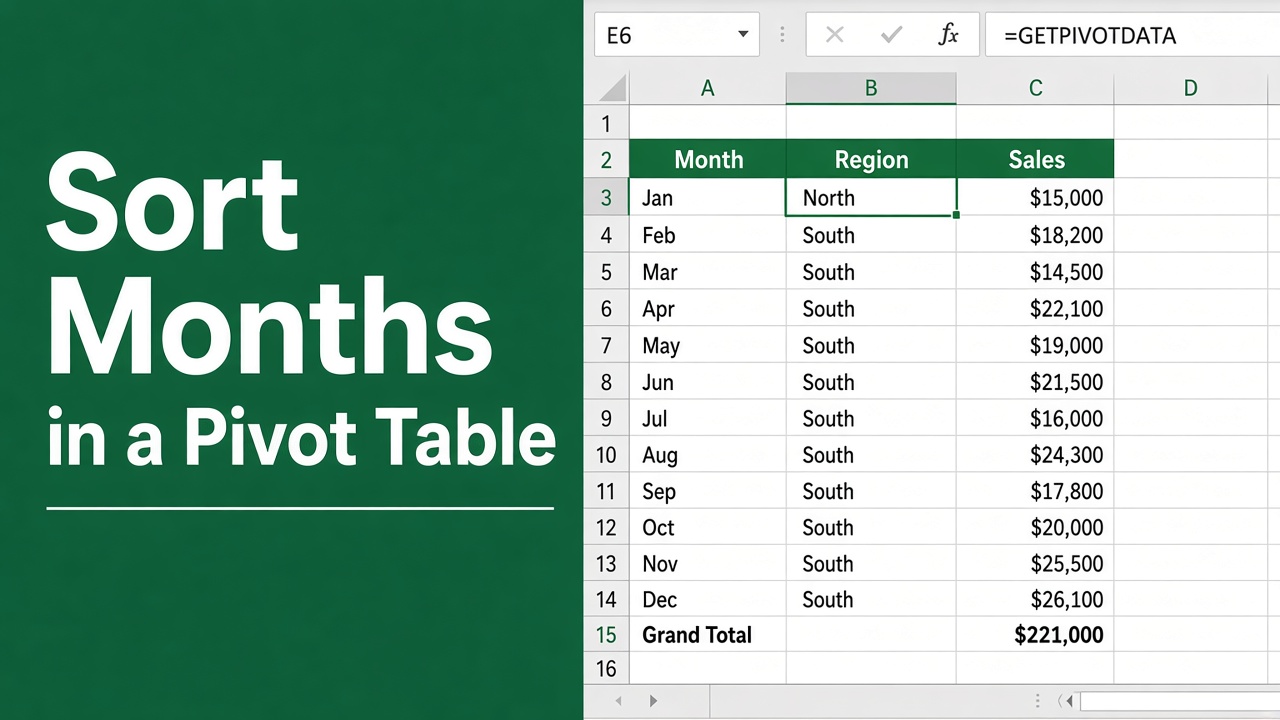Select column A header
This screenshot has height=720, width=1280.
point(707,88)
